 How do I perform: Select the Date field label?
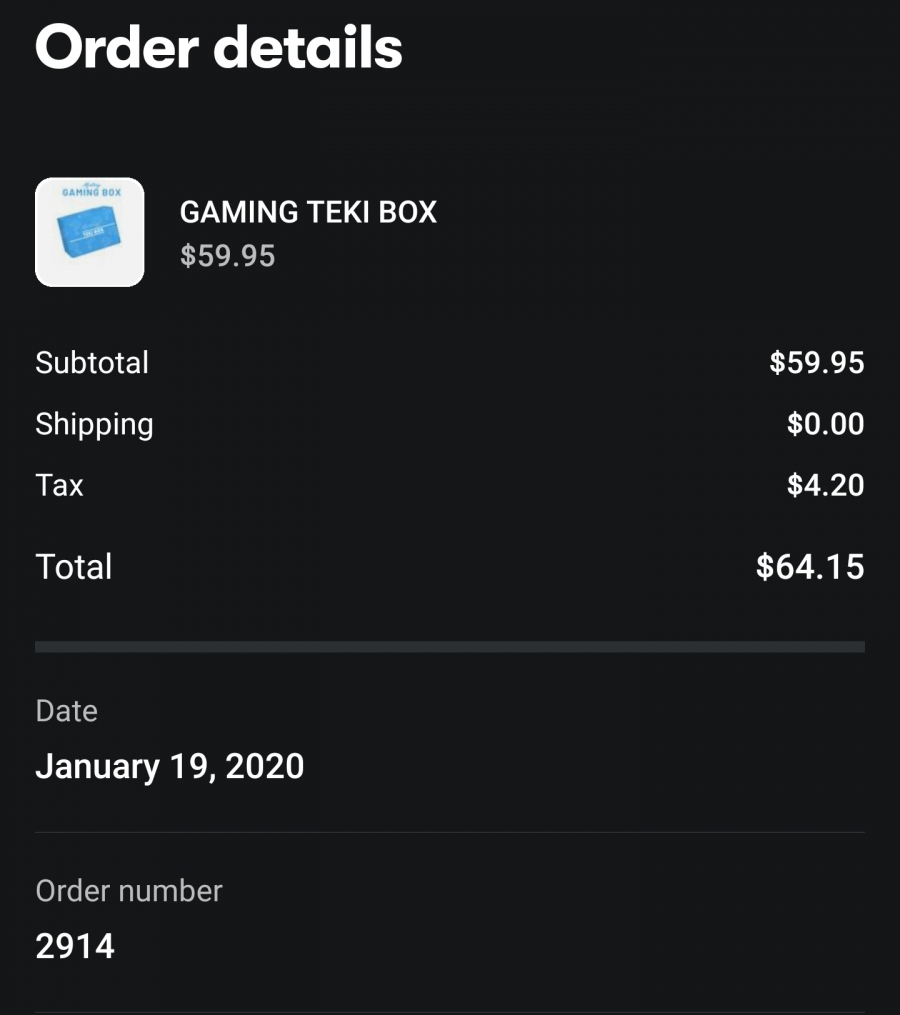tap(67, 711)
